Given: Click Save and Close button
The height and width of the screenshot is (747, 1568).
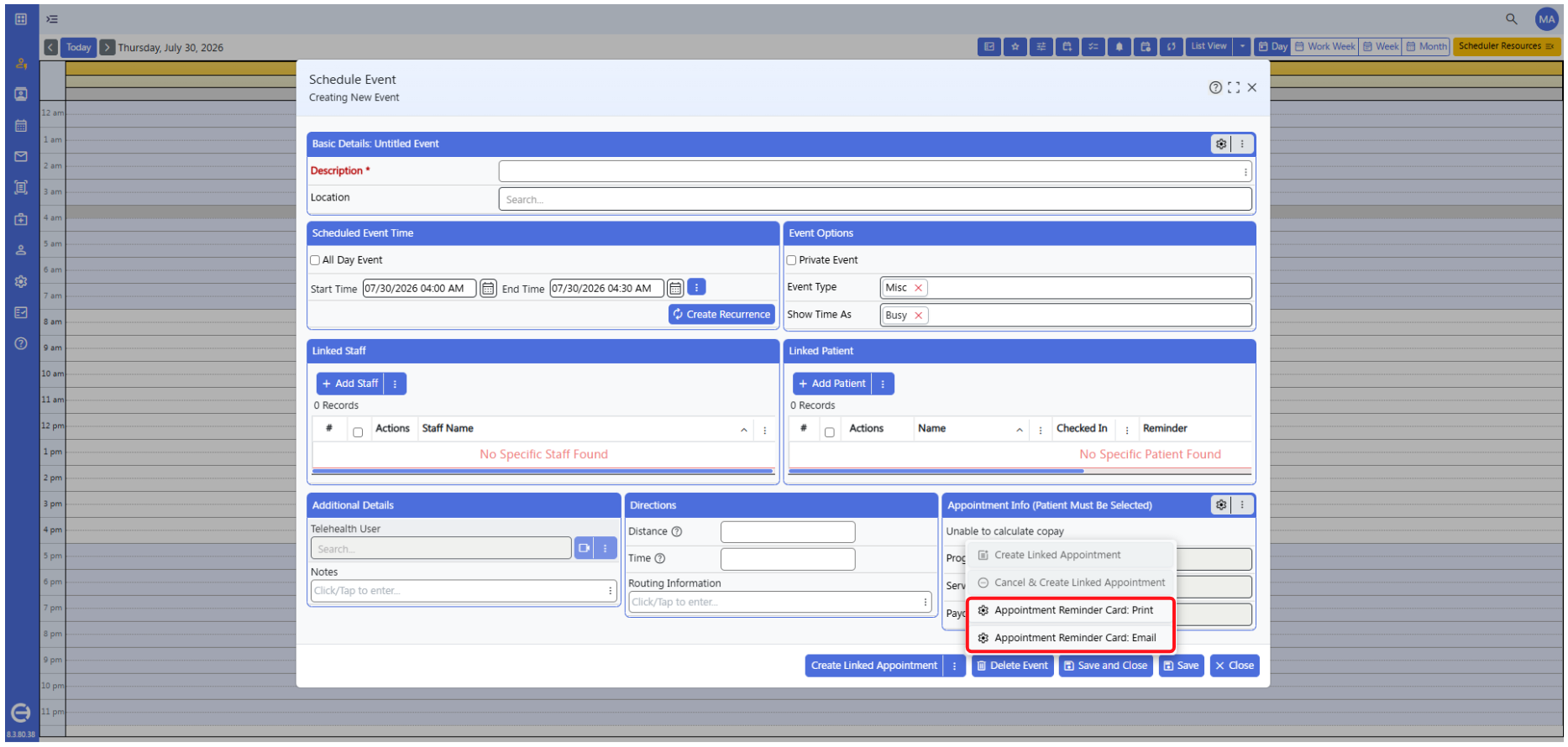Looking at the screenshot, I should coord(1106,666).
